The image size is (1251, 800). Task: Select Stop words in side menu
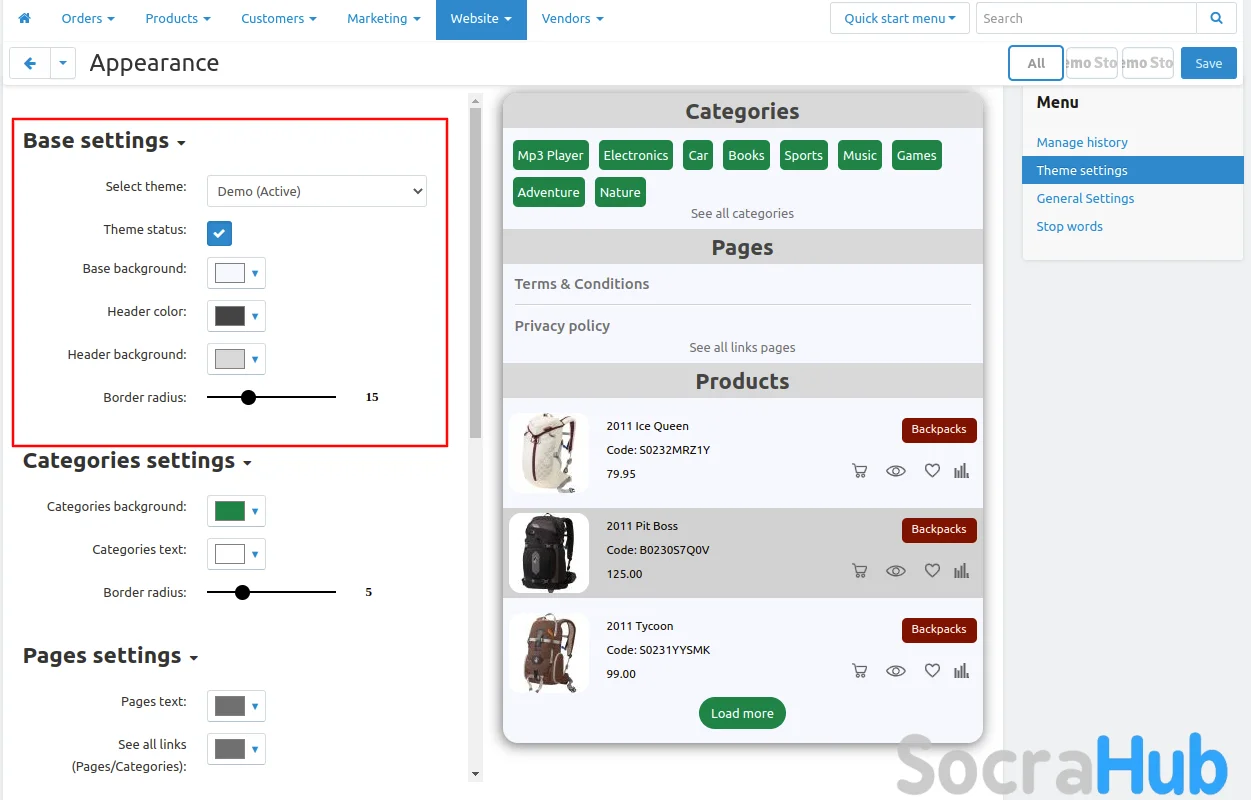pos(1069,226)
